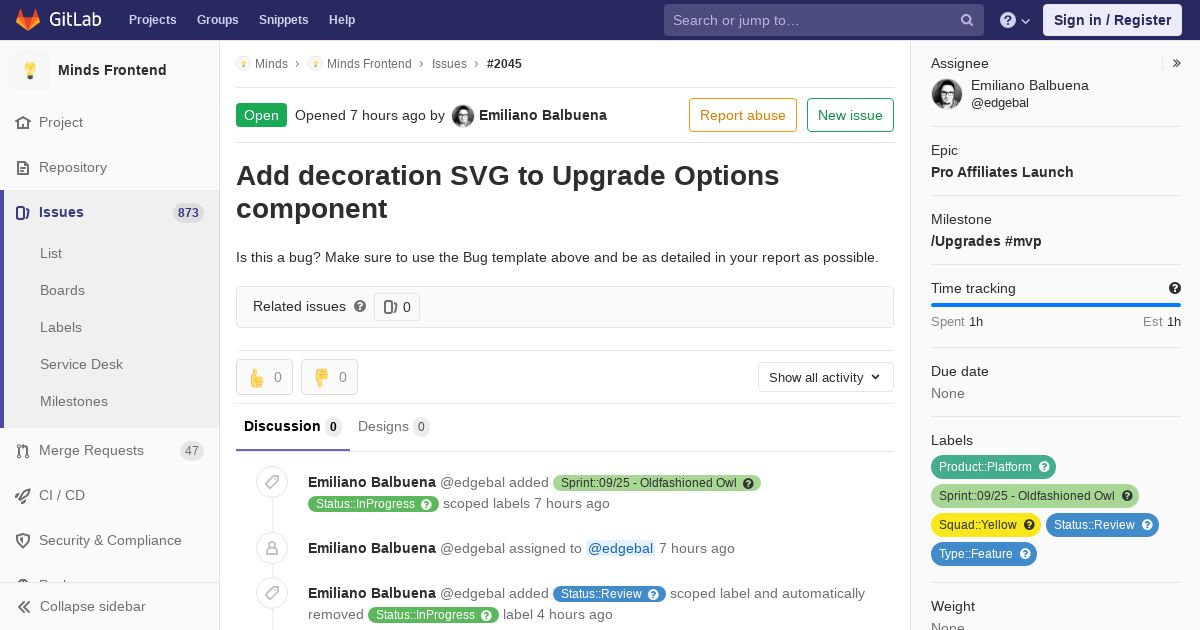The height and width of the screenshot is (630, 1200).
Task: Click the thumbs up reaction
Action: click(x=264, y=377)
